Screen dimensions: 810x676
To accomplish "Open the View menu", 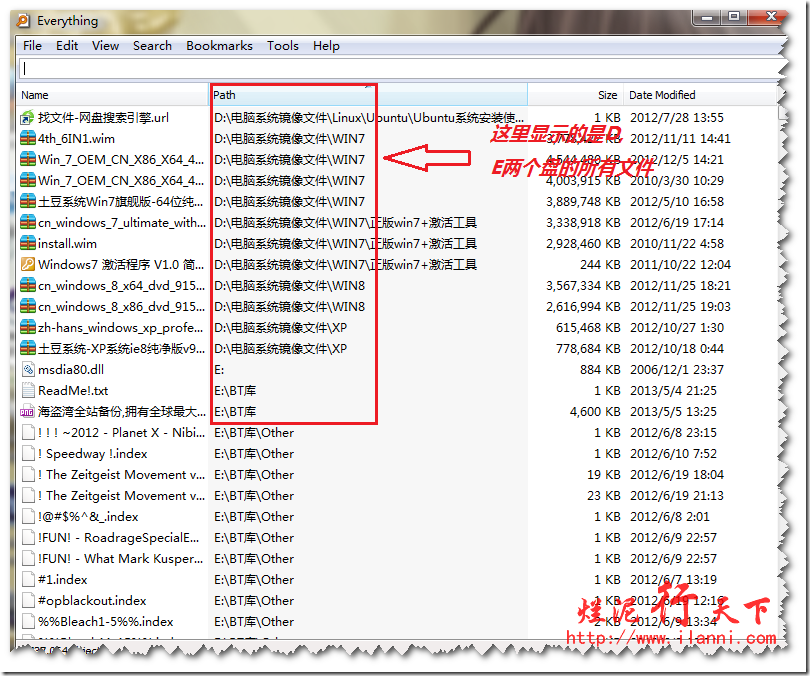I will pyautogui.click(x=105, y=46).
